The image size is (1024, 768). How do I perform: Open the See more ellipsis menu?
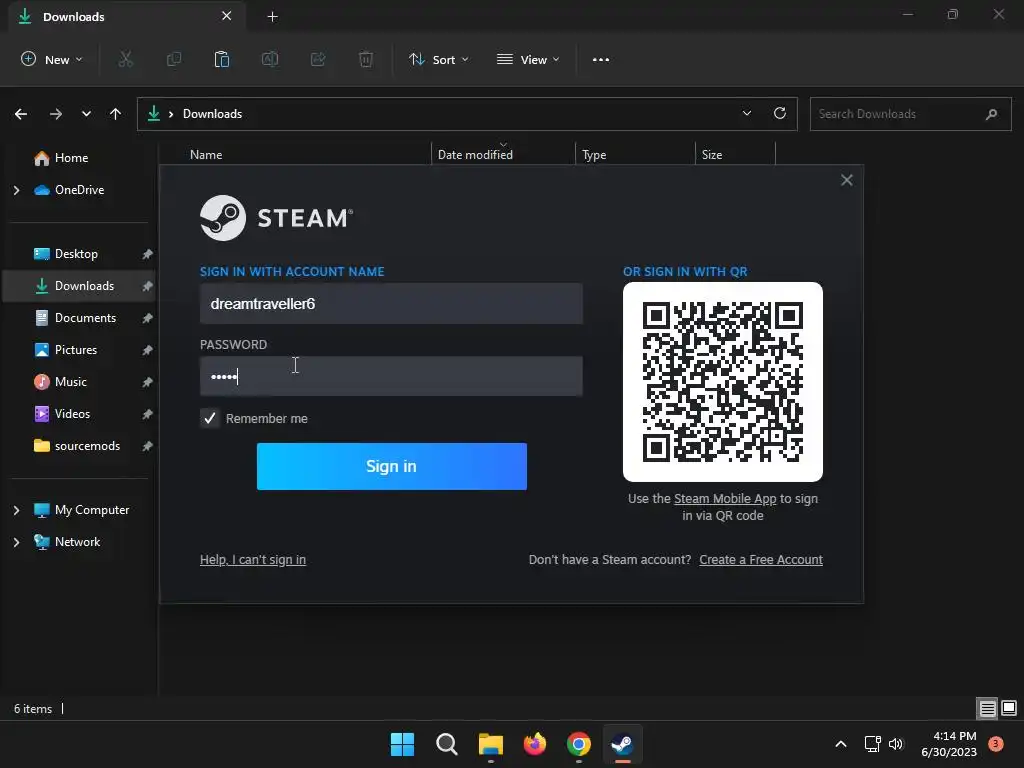(x=601, y=59)
